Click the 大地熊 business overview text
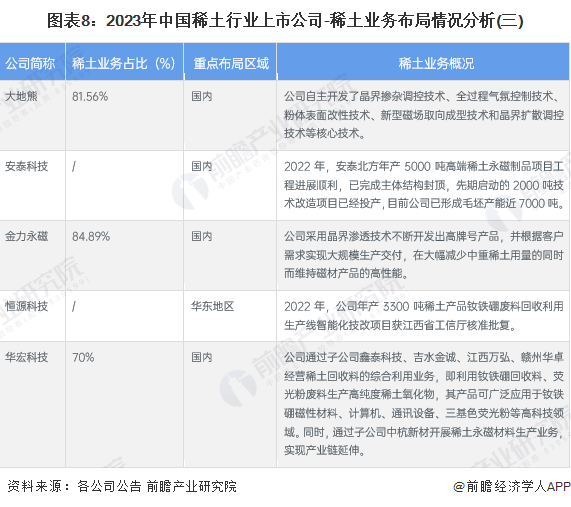 click(424, 115)
